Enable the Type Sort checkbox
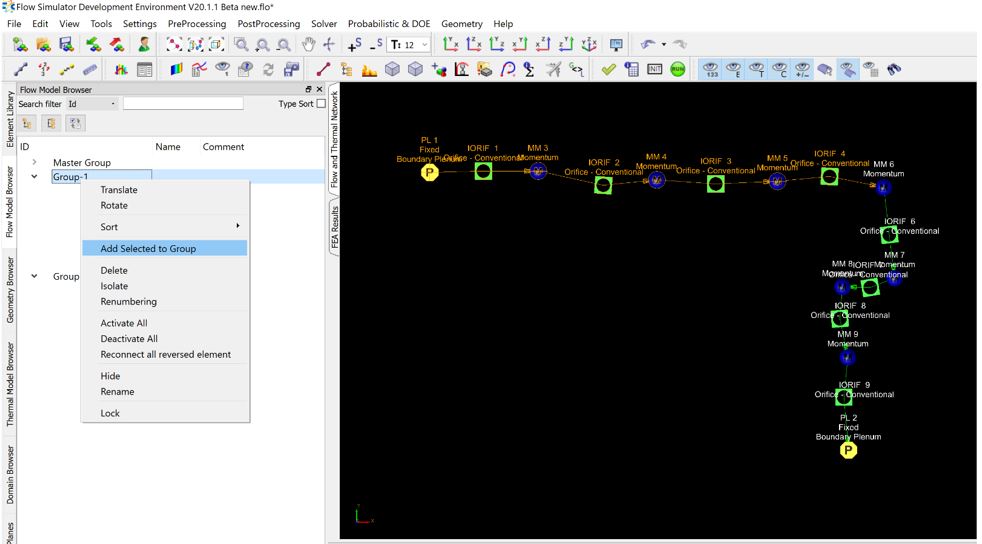The width and height of the screenshot is (982, 544). point(320,104)
